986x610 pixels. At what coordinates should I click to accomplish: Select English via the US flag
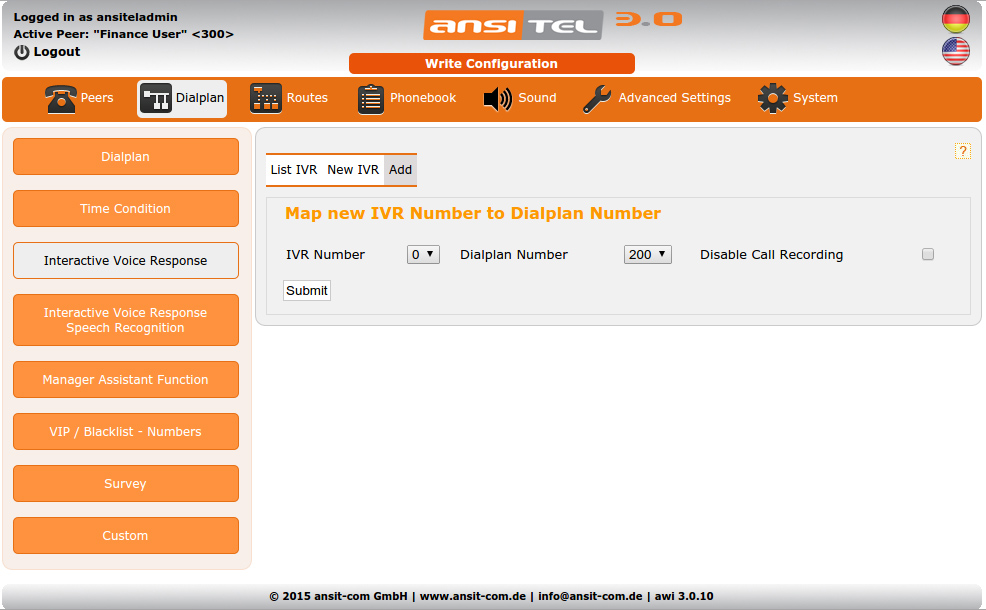point(956,52)
